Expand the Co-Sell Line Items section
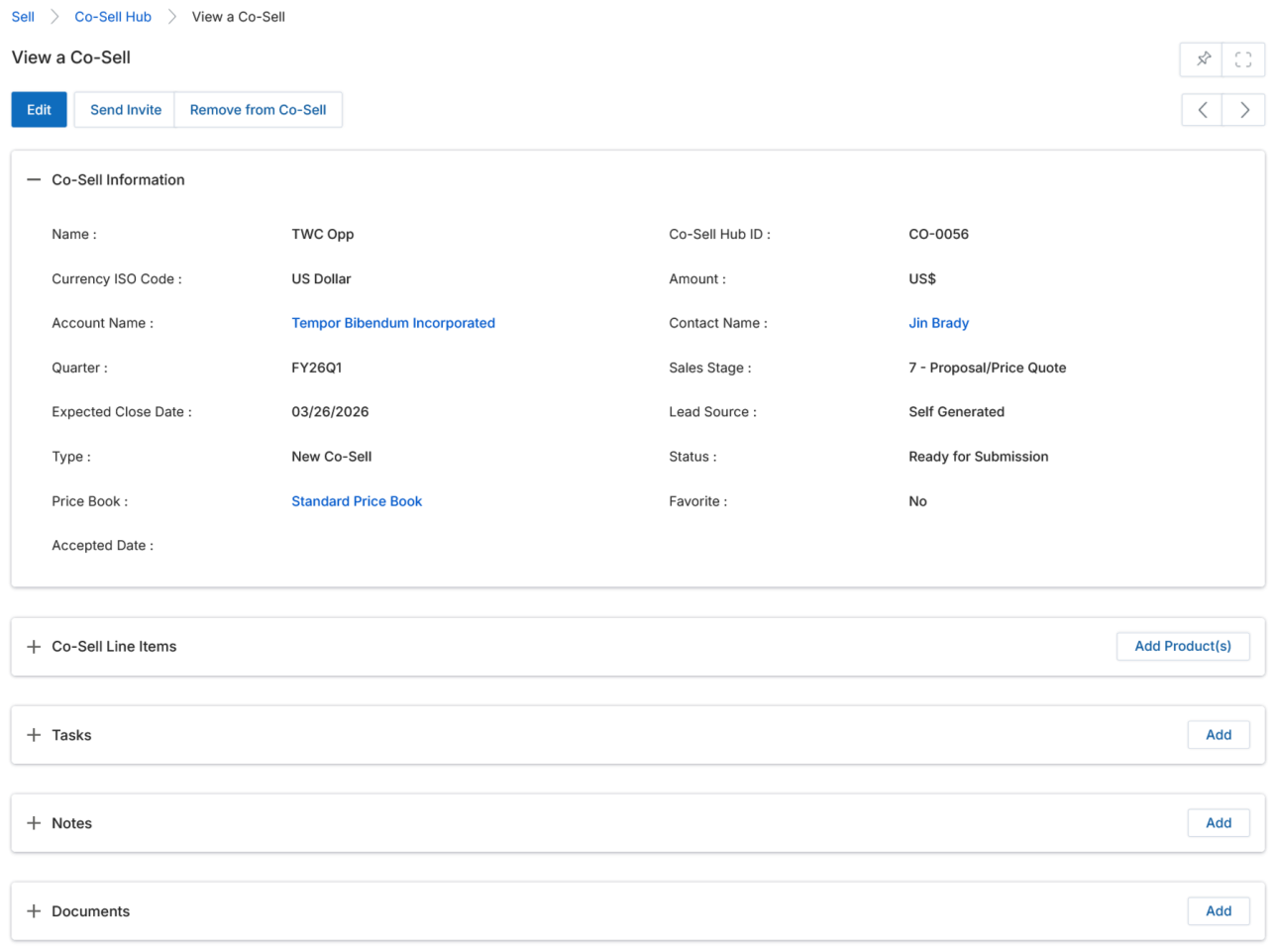 coord(34,647)
